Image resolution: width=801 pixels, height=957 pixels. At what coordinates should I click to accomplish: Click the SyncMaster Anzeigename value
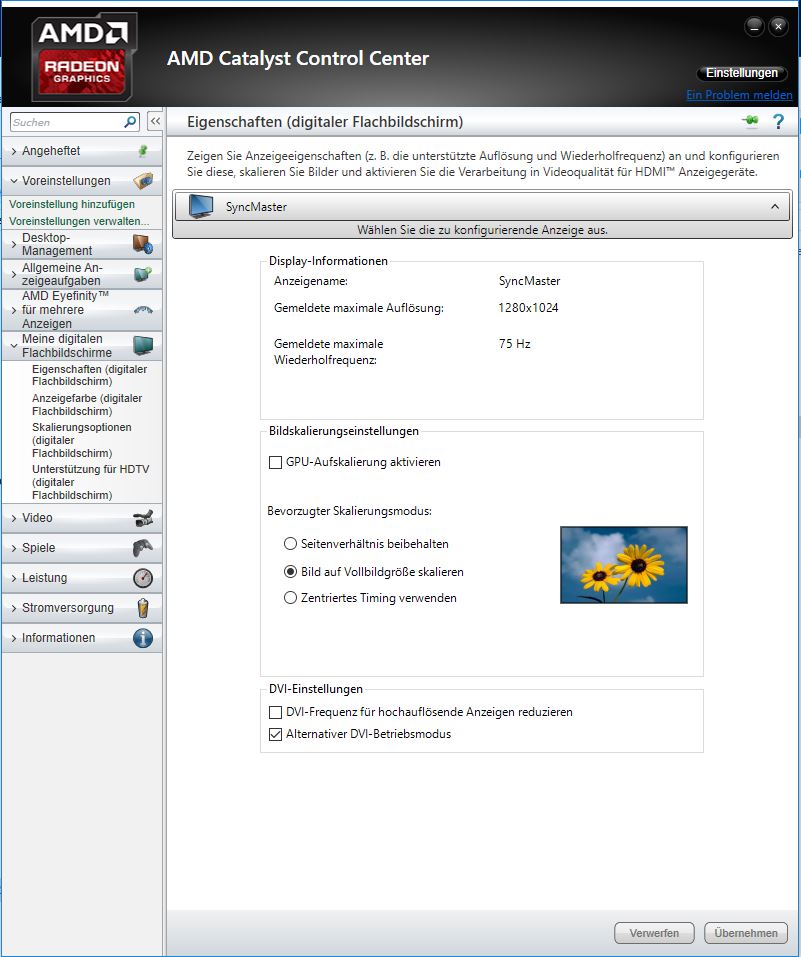pos(529,281)
